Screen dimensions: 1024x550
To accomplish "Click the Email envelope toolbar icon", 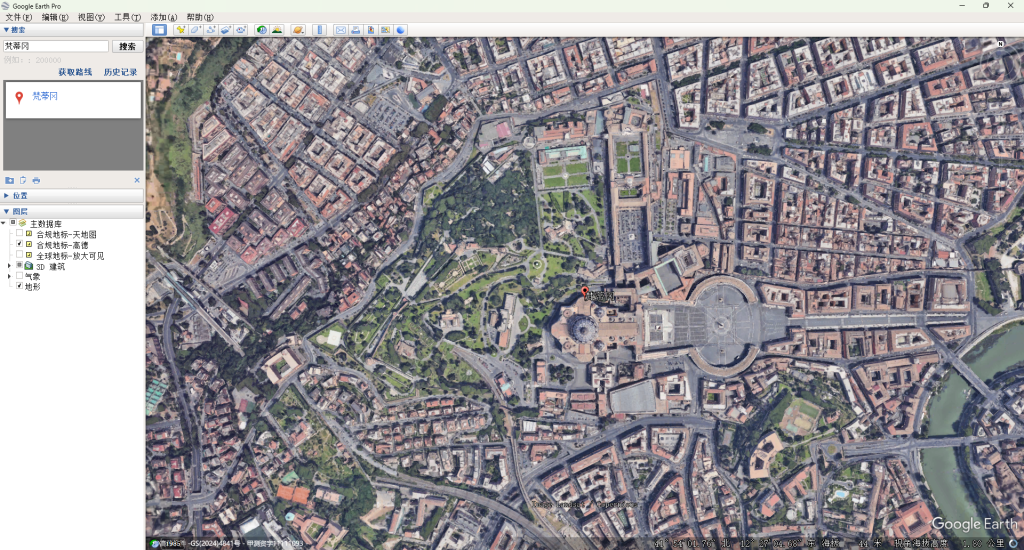I will tap(341, 30).
